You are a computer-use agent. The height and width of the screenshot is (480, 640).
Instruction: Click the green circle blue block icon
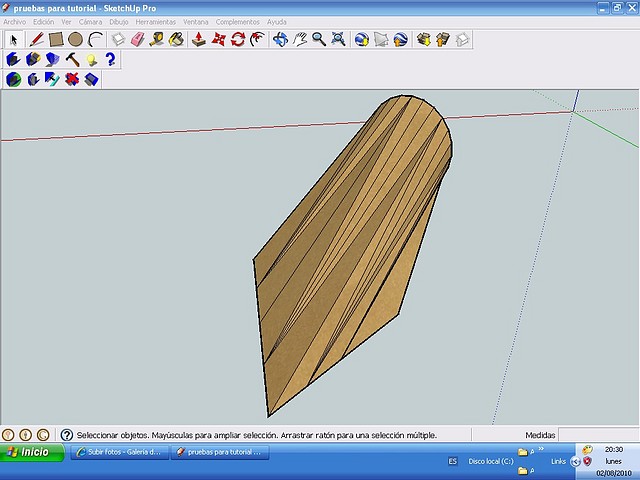click(13, 79)
